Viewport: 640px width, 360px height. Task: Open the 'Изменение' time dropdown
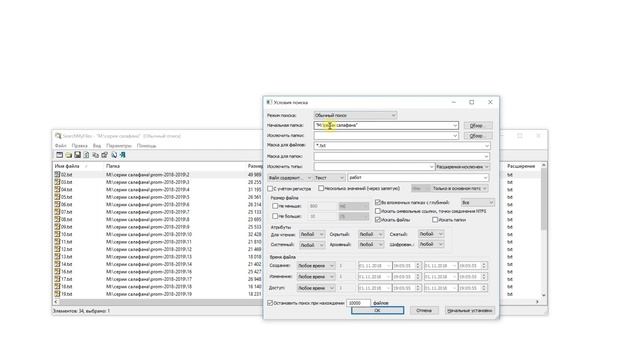(316, 277)
